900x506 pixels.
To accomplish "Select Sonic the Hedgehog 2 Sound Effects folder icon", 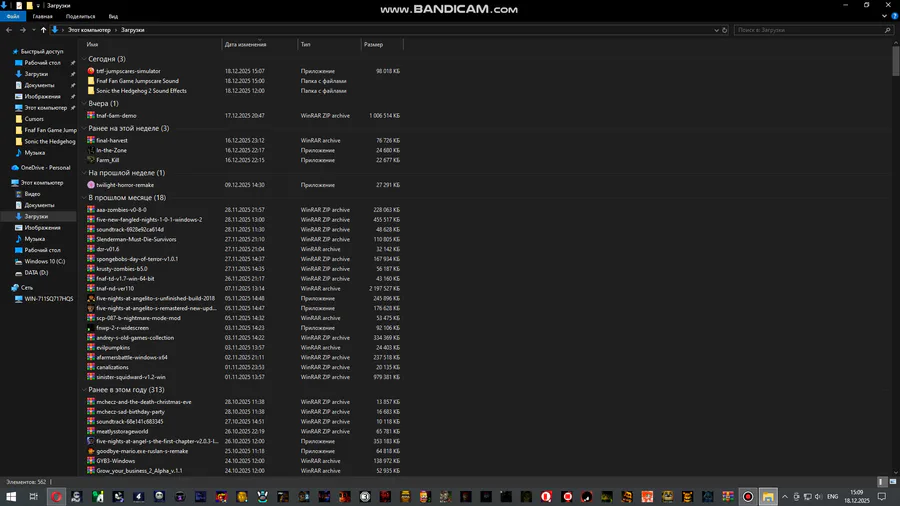I will point(91,91).
